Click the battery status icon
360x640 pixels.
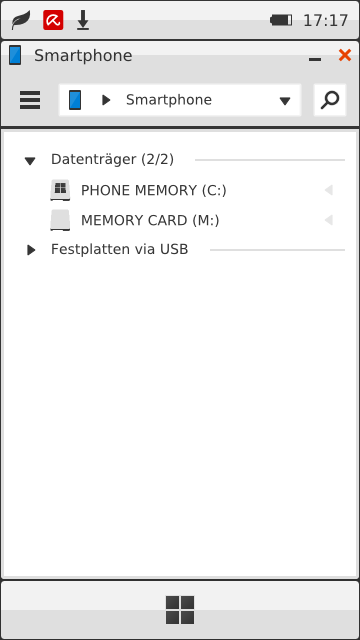(x=281, y=20)
